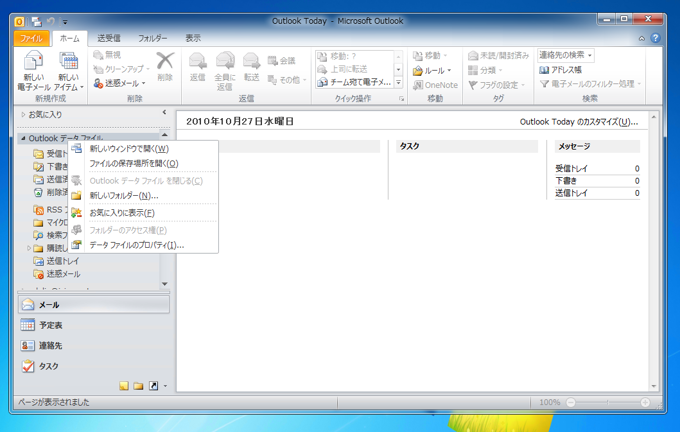Open the 新しいアイテム dropdown
680x432 pixels.
pos(69,72)
